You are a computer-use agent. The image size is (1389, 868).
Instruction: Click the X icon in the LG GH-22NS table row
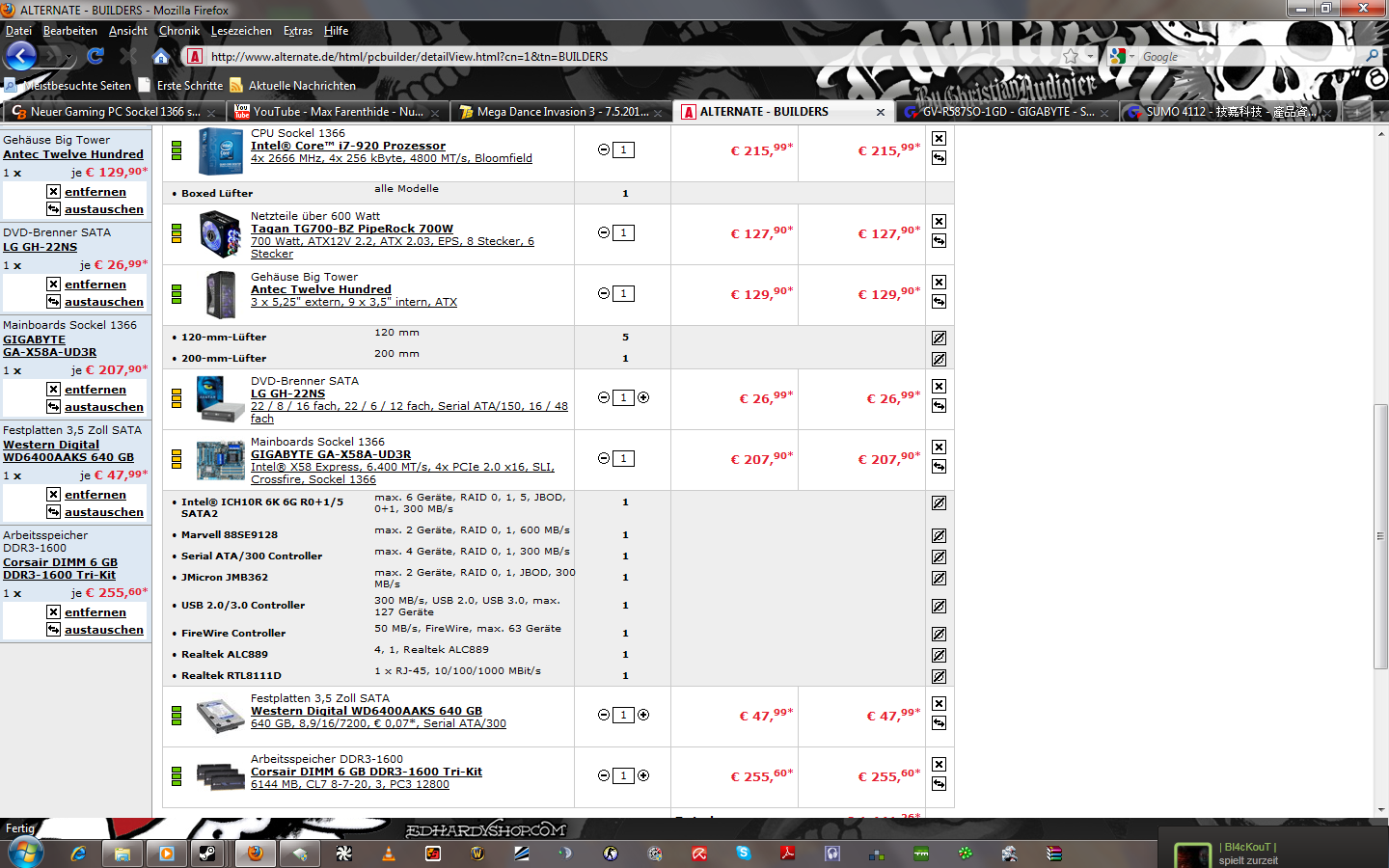pyautogui.click(x=939, y=387)
